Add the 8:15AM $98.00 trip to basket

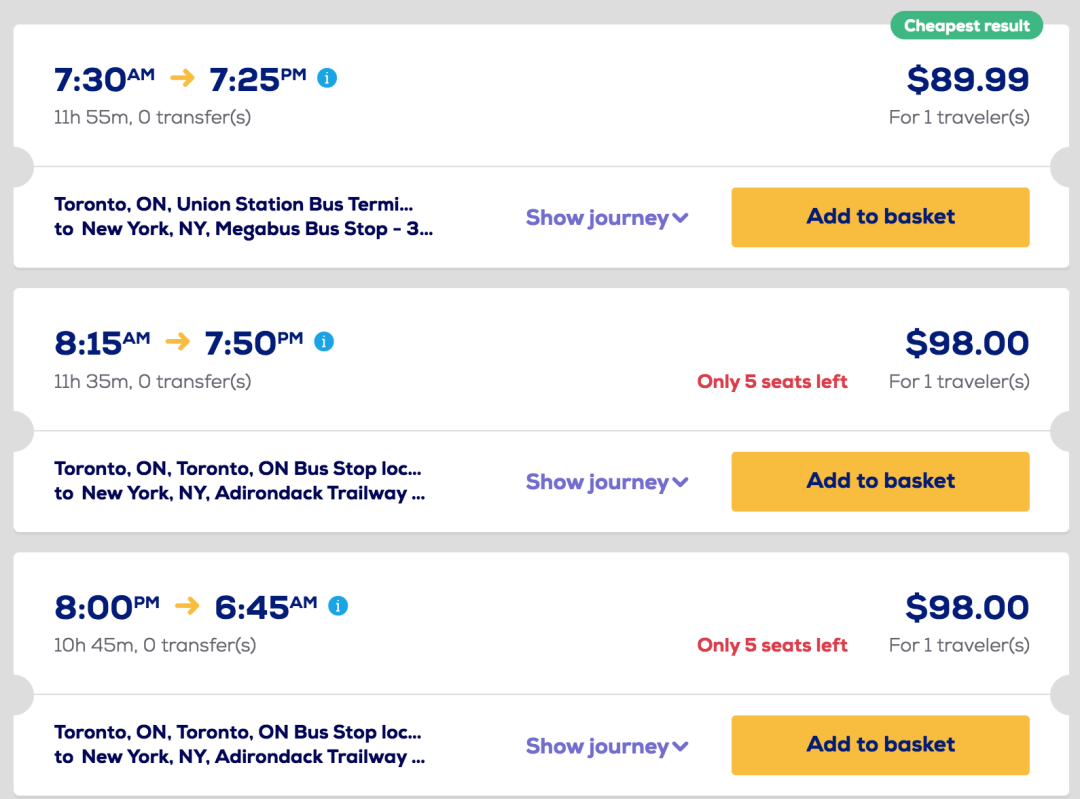tap(880, 481)
